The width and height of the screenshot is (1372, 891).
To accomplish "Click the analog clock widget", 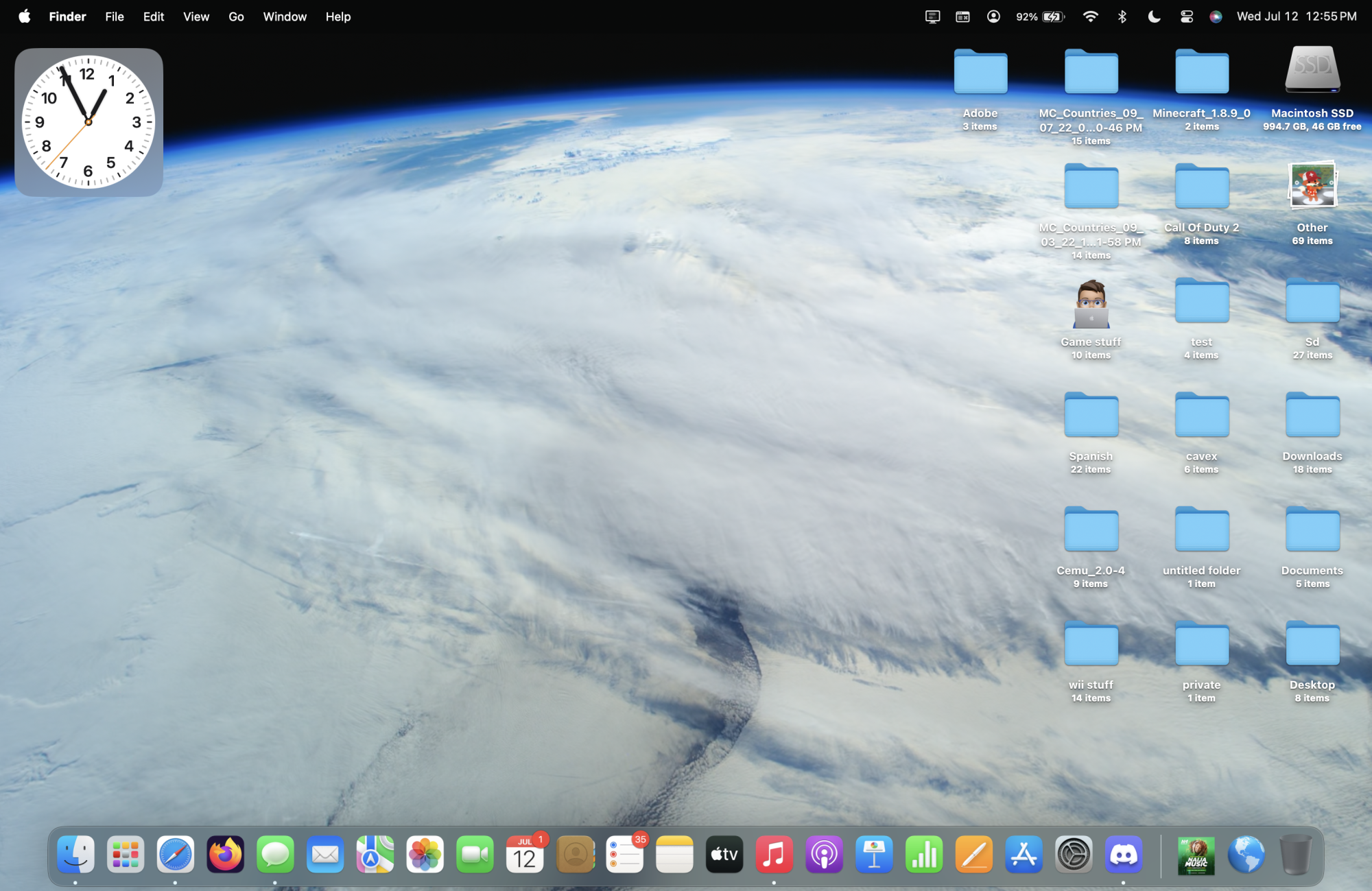I will click(x=88, y=122).
